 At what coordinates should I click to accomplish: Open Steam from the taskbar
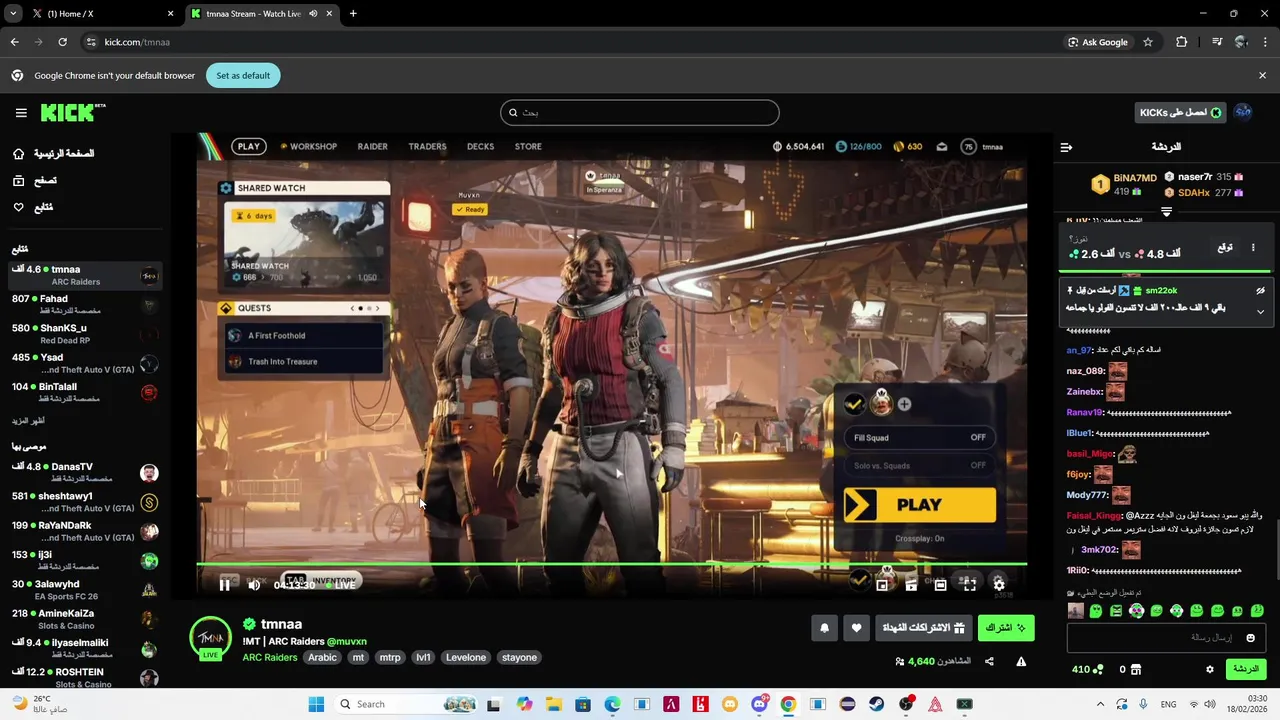[x=876, y=704]
